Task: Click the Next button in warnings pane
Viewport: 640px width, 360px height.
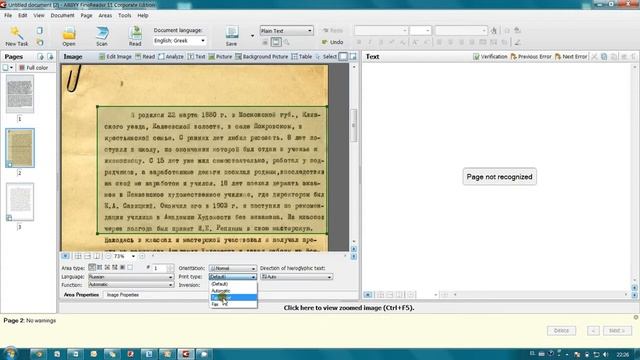Action: coord(617,331)
